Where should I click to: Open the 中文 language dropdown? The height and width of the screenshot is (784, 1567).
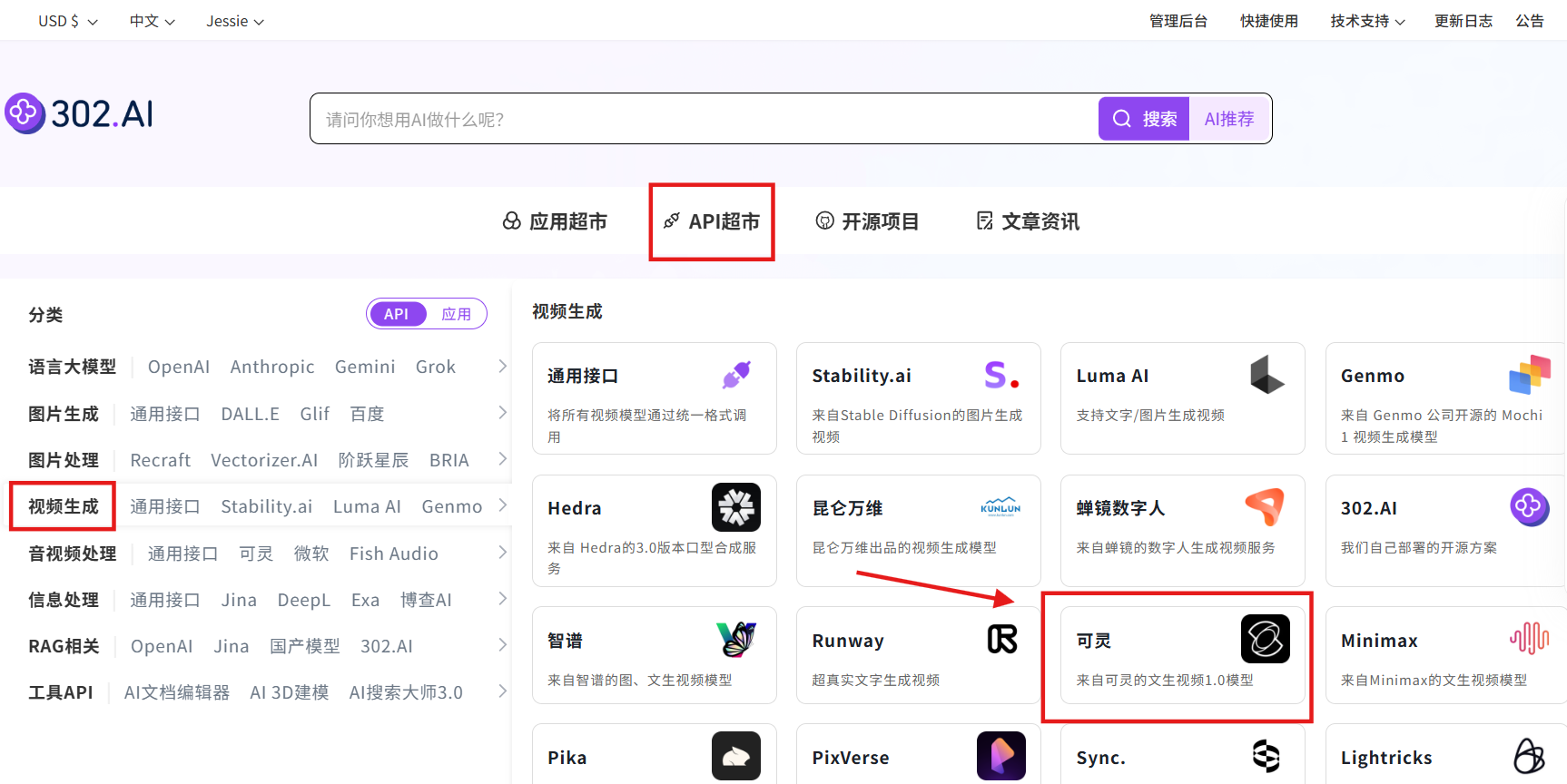(x=153, y=21)
